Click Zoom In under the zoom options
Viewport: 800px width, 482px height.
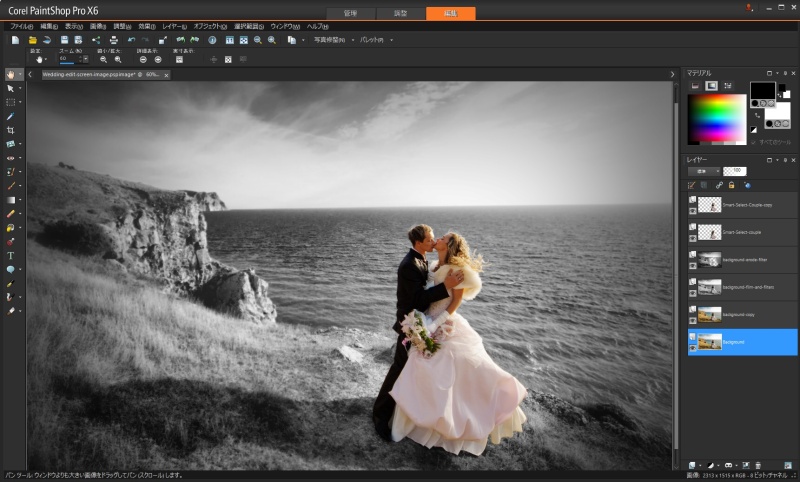(x=118, y=60)
